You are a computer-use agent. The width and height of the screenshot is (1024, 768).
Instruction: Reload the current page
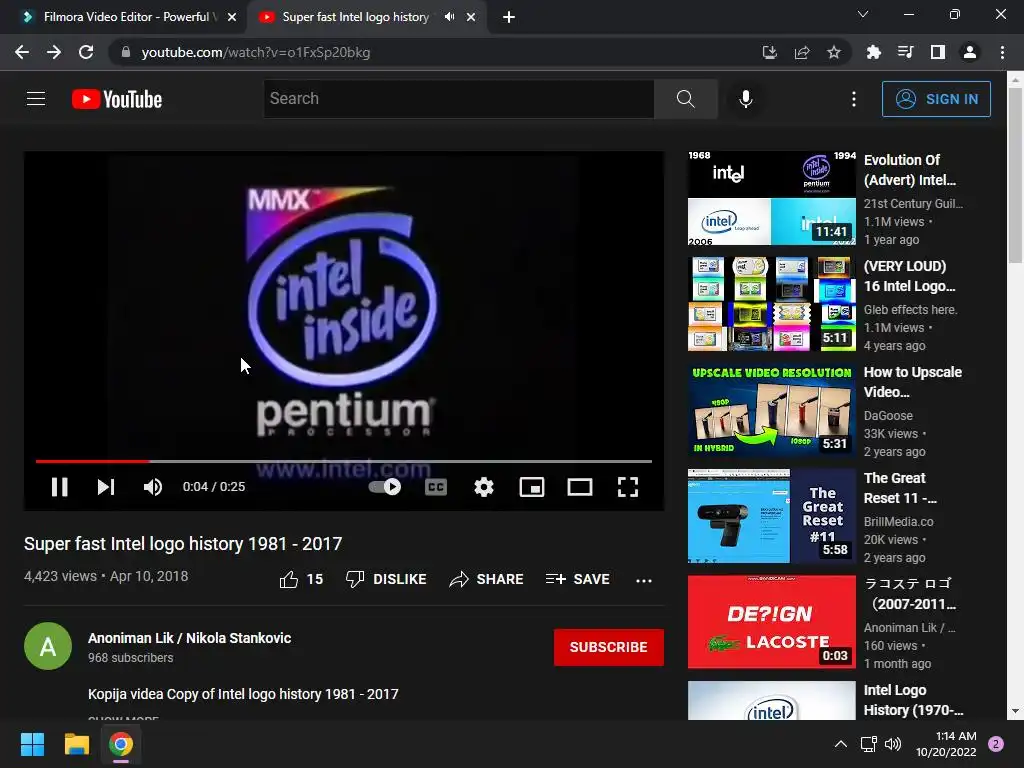tap(86, 52)
